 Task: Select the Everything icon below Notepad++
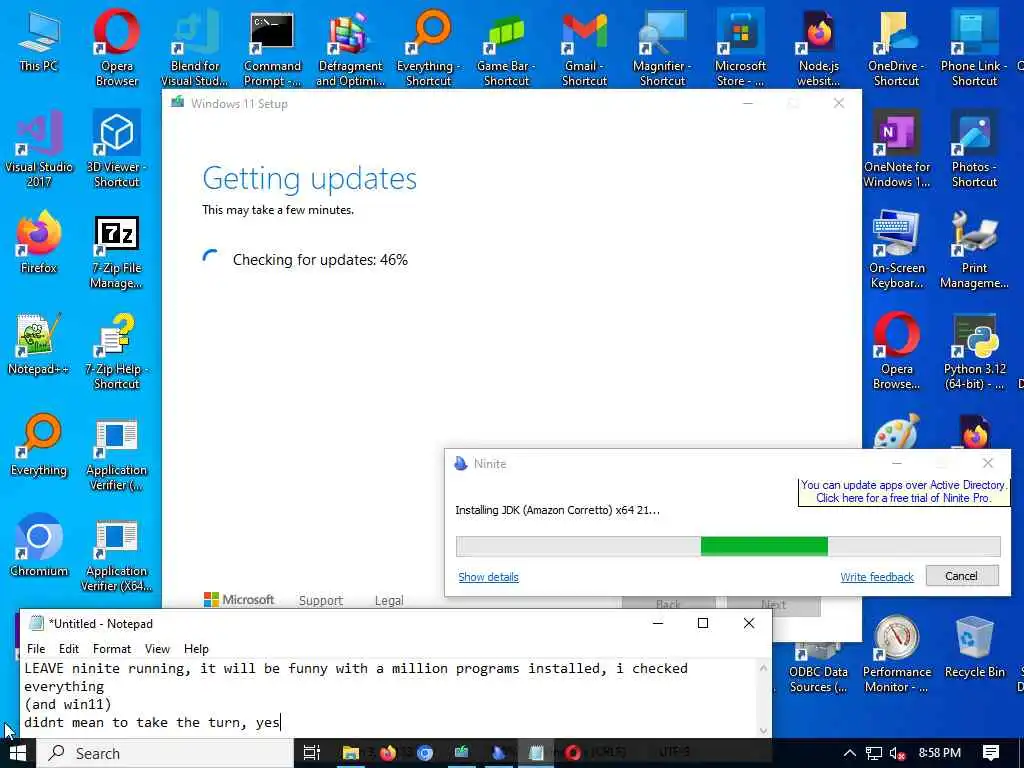(x=39, y=445)
